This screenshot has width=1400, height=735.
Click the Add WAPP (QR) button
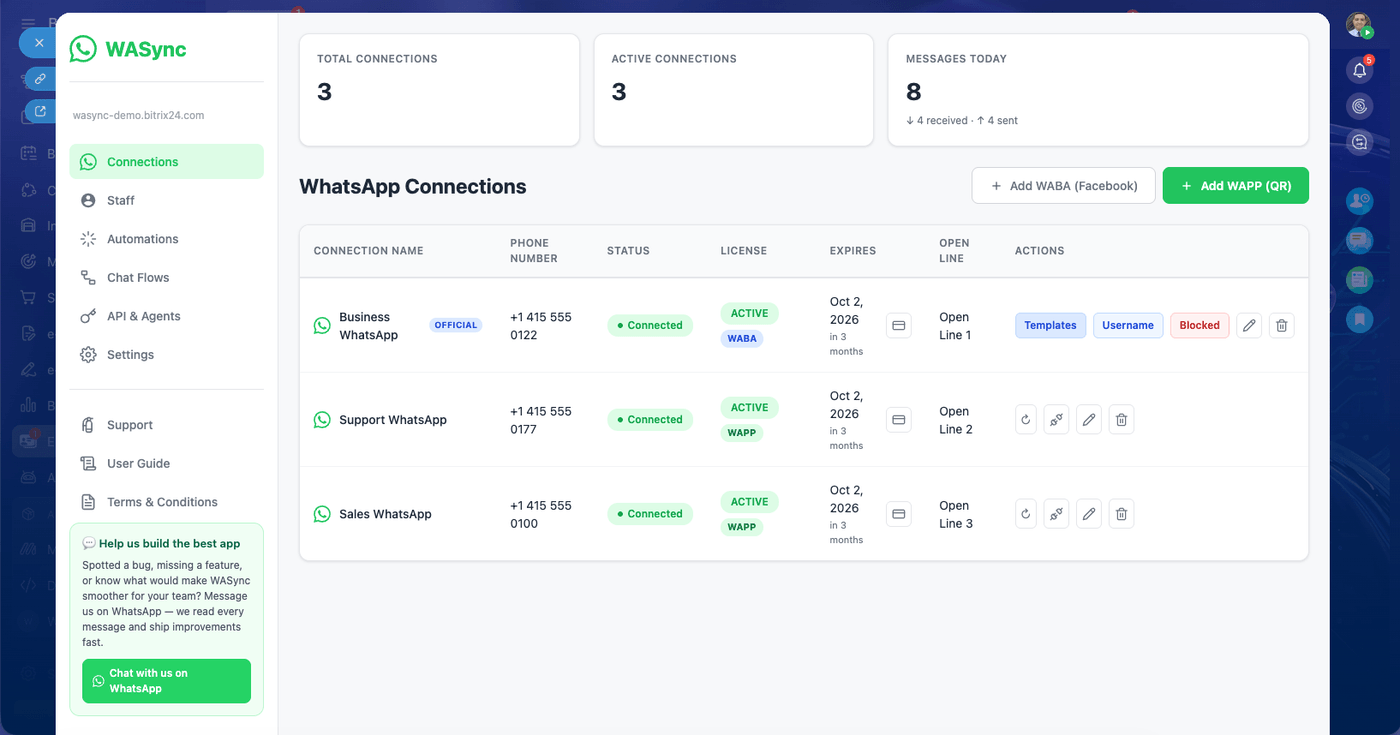pos(1235,186)
